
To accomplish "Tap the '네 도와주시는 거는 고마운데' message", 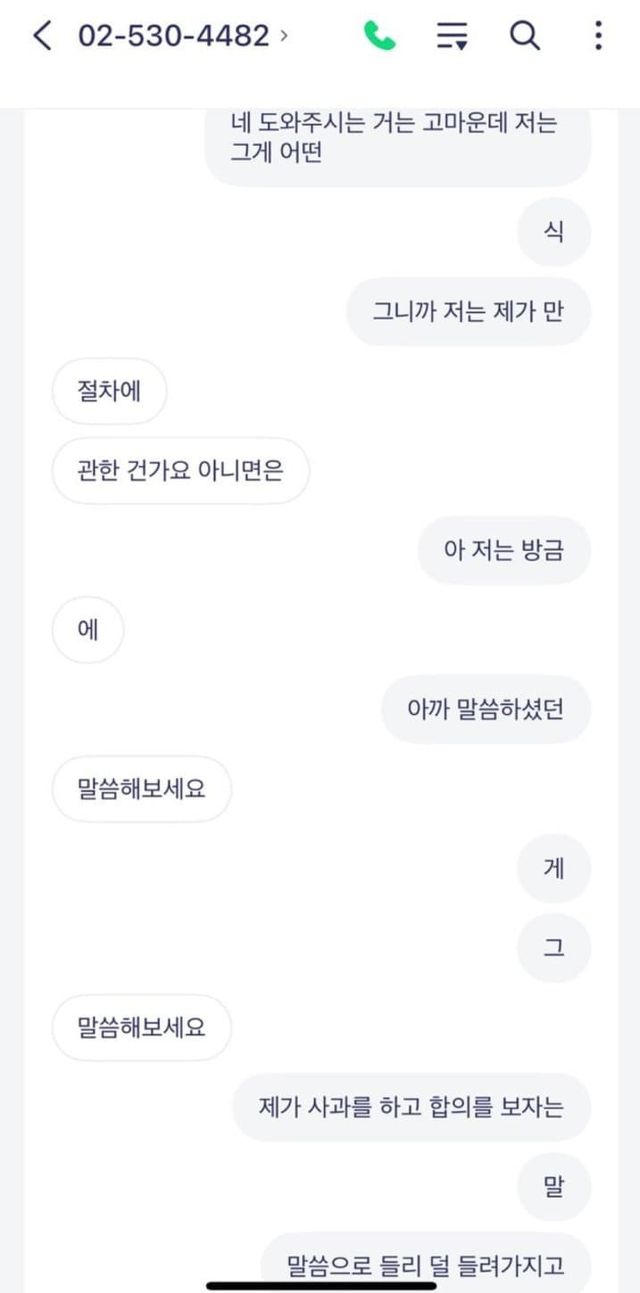I will (398, 140).
